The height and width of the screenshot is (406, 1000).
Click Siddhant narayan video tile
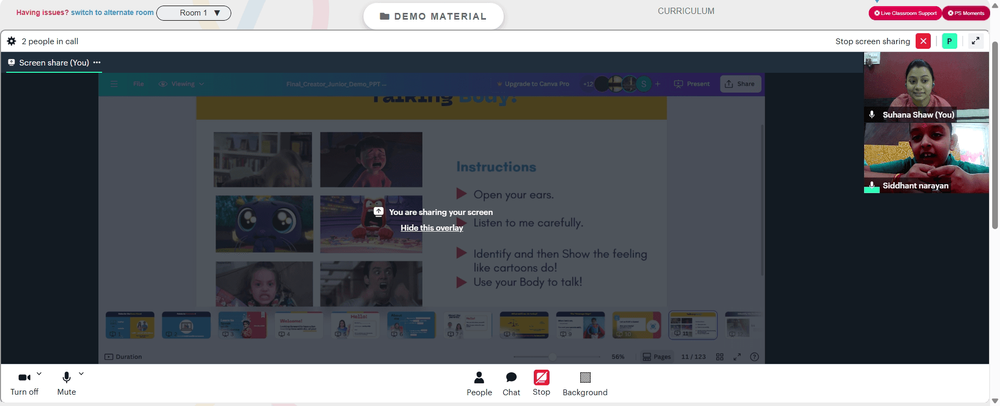pos(926,157)
